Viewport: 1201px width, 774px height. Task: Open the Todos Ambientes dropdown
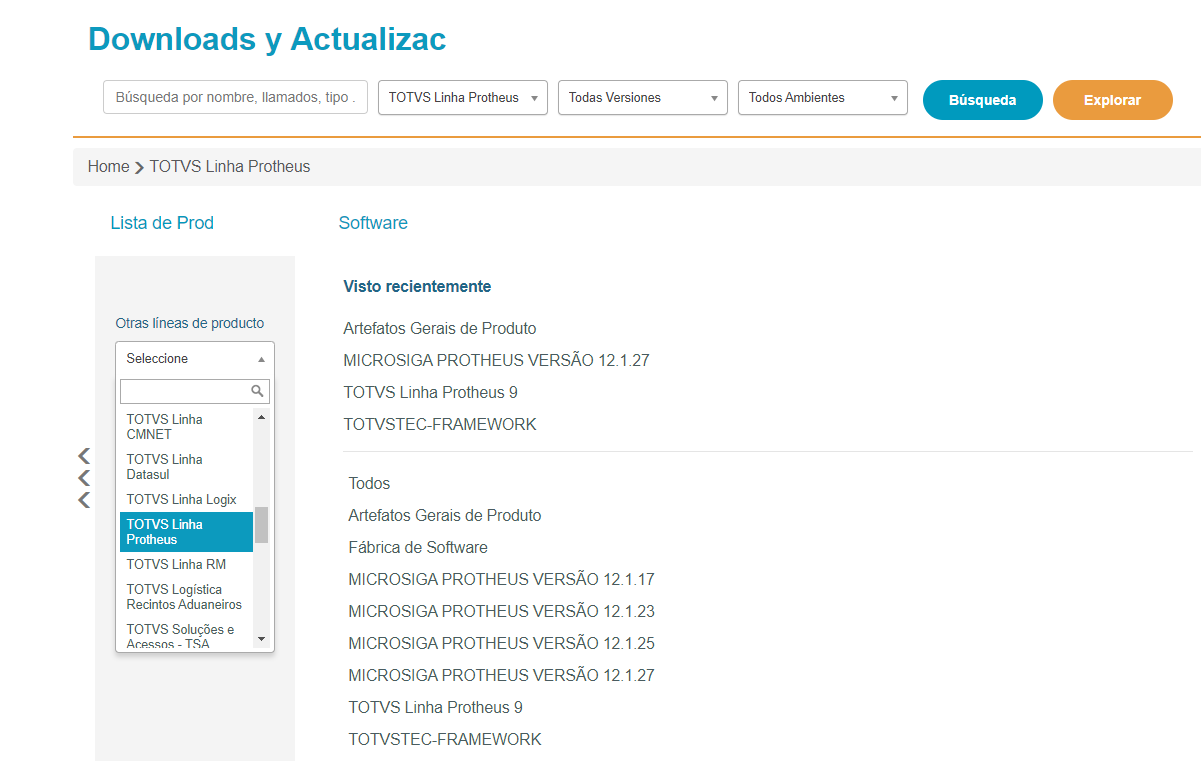point(823,98)
